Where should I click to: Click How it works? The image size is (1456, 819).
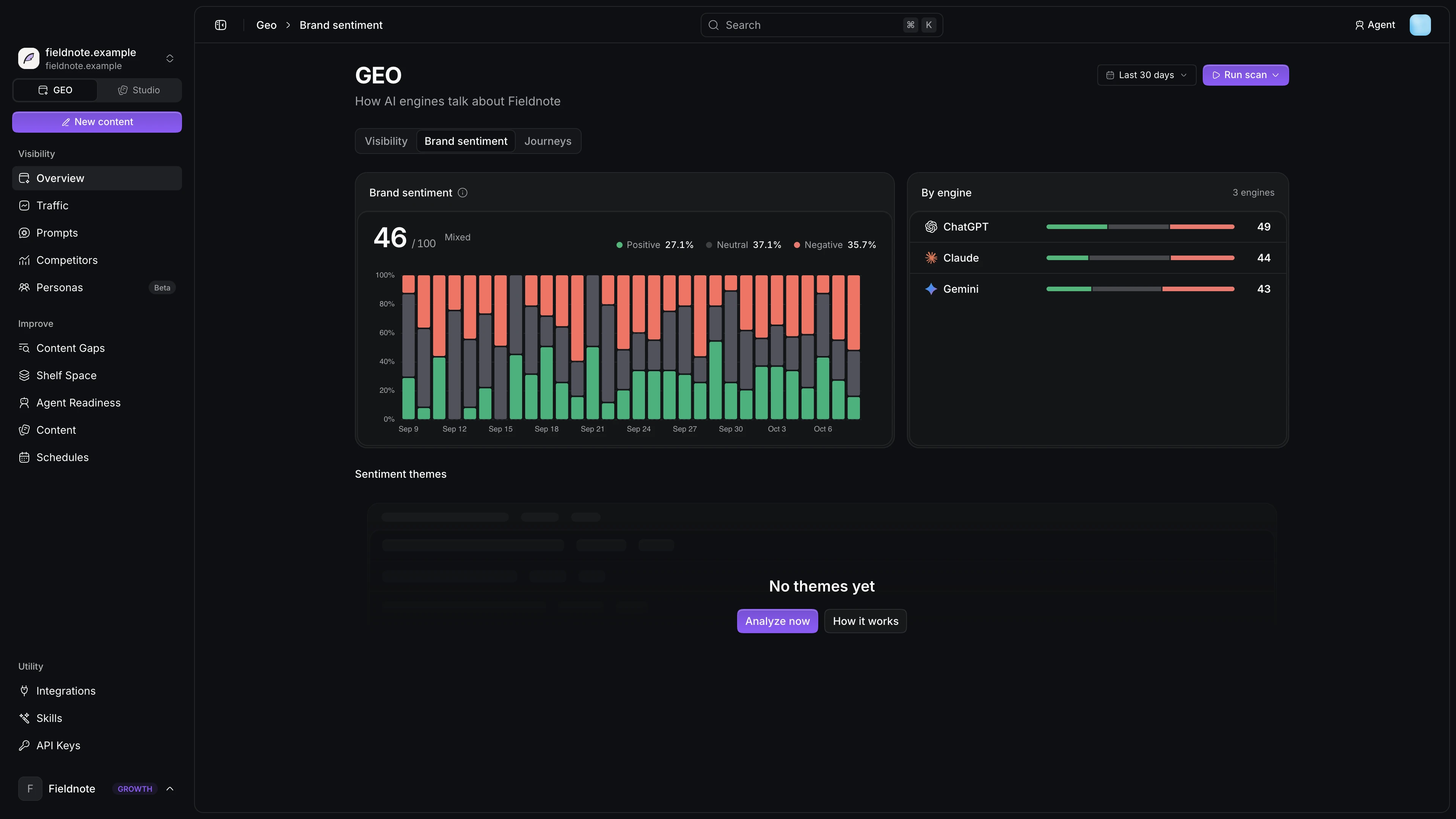(865, 621)
